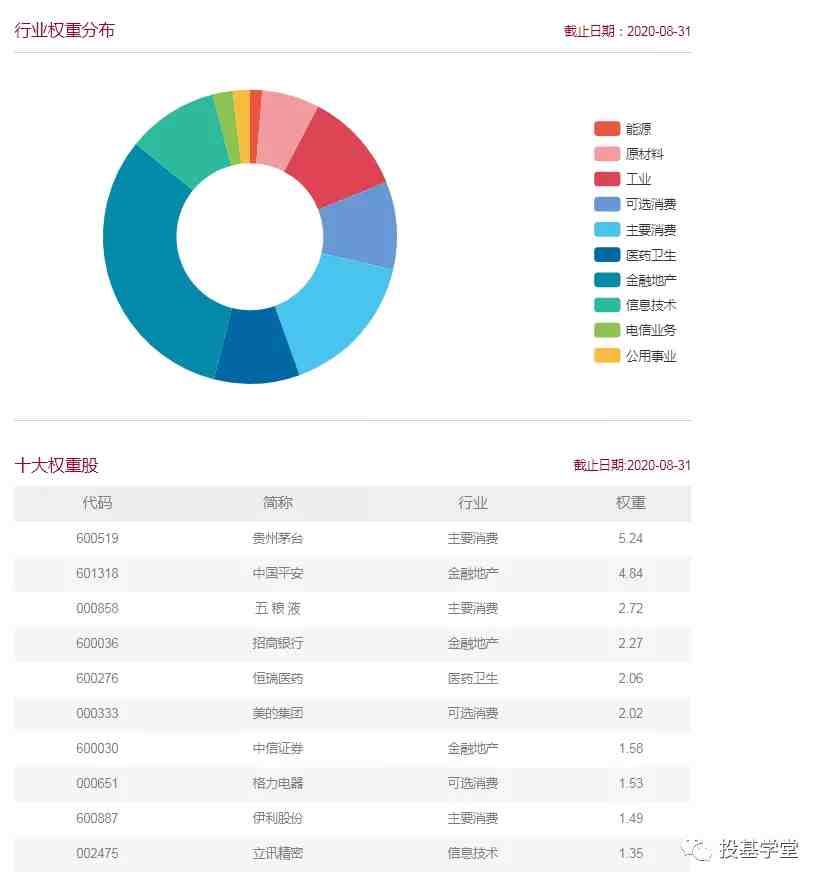Select the 伊利股份 name cell
Viewport: 825px width, 885px height.
278,818
